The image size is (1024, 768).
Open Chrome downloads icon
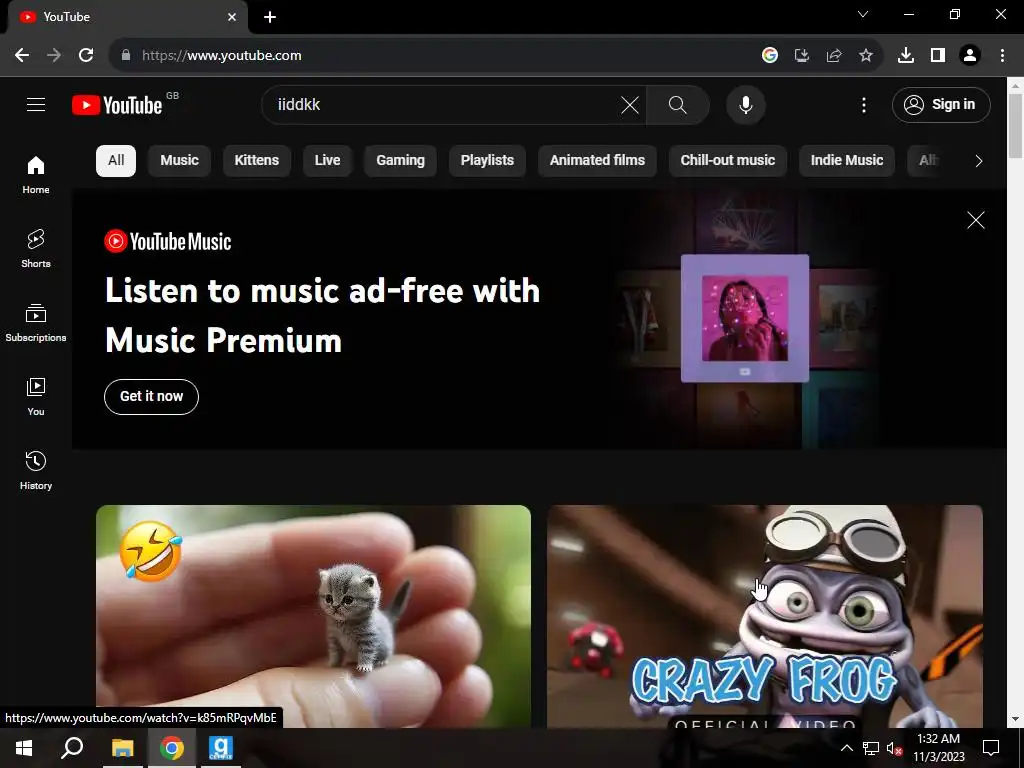click(x=905, y=56)
